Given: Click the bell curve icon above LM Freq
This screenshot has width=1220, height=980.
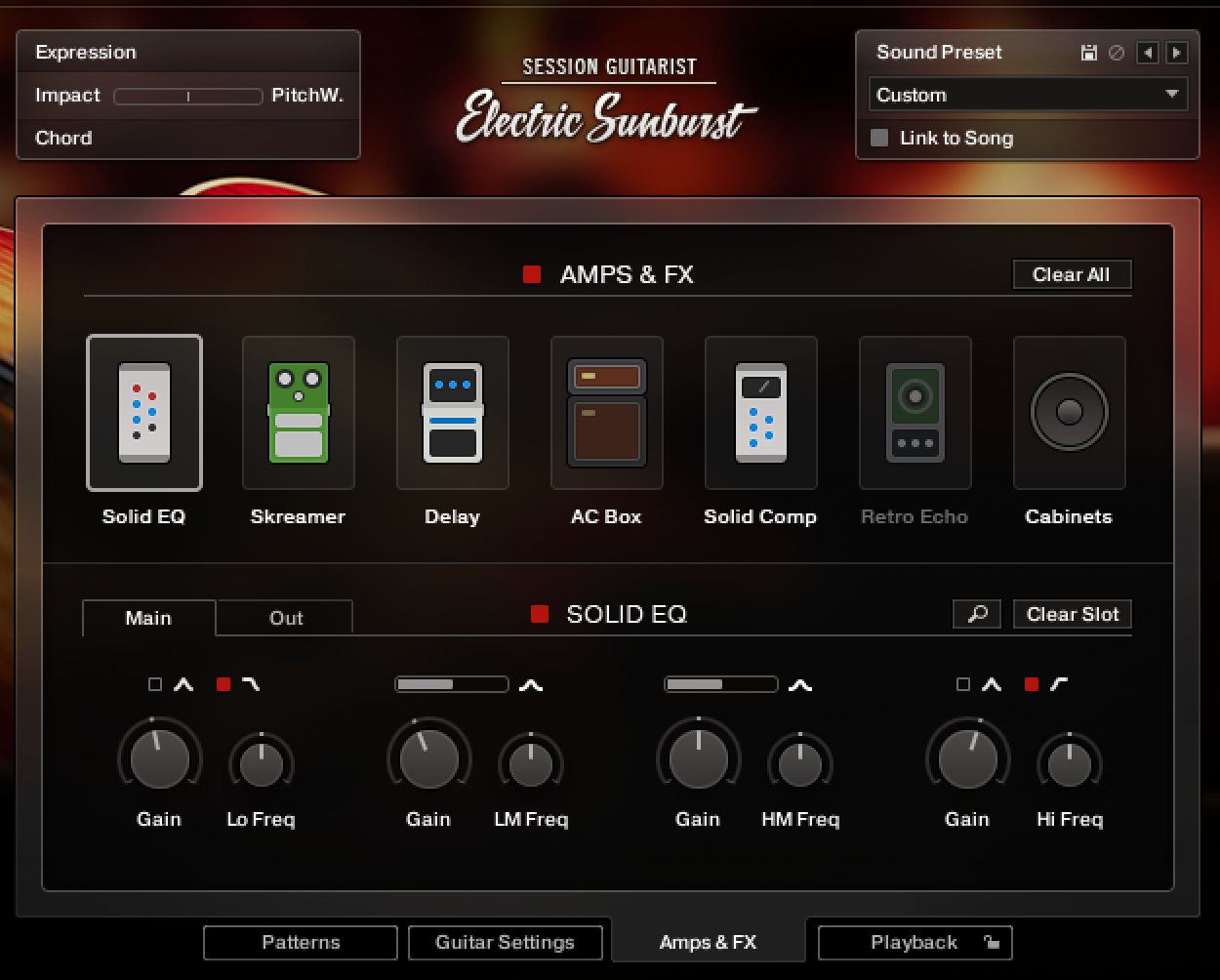Looking at the screenshot, I should point(531,685).
